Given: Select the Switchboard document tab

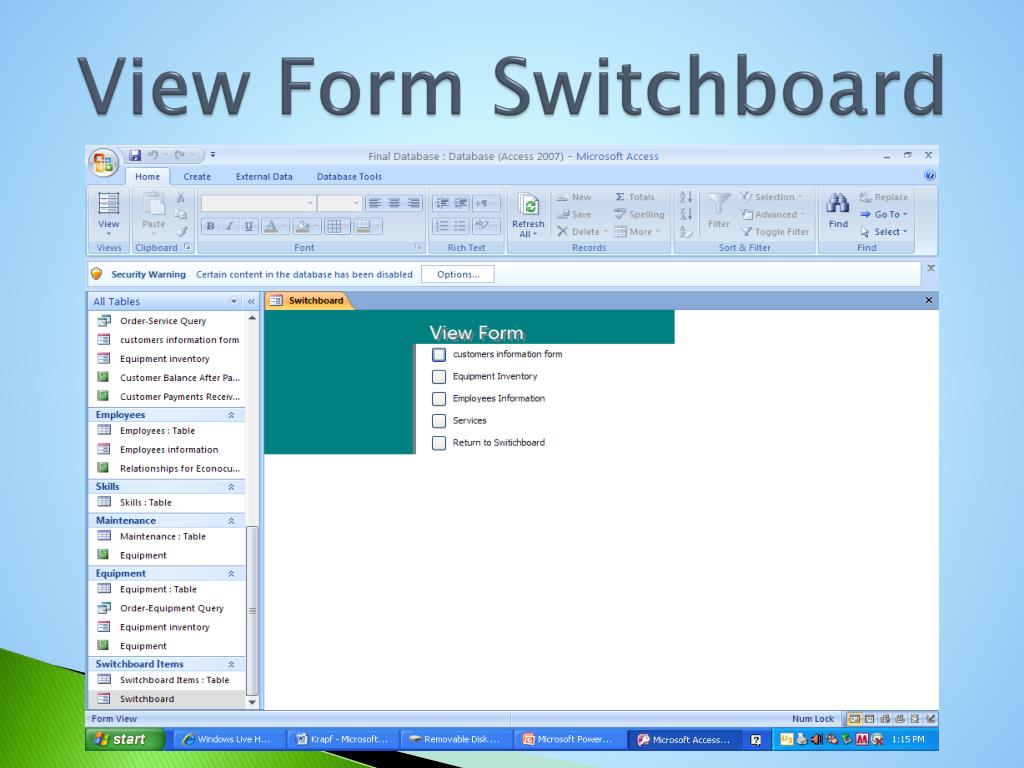Looking at the screenshot, I should (308, 300).
